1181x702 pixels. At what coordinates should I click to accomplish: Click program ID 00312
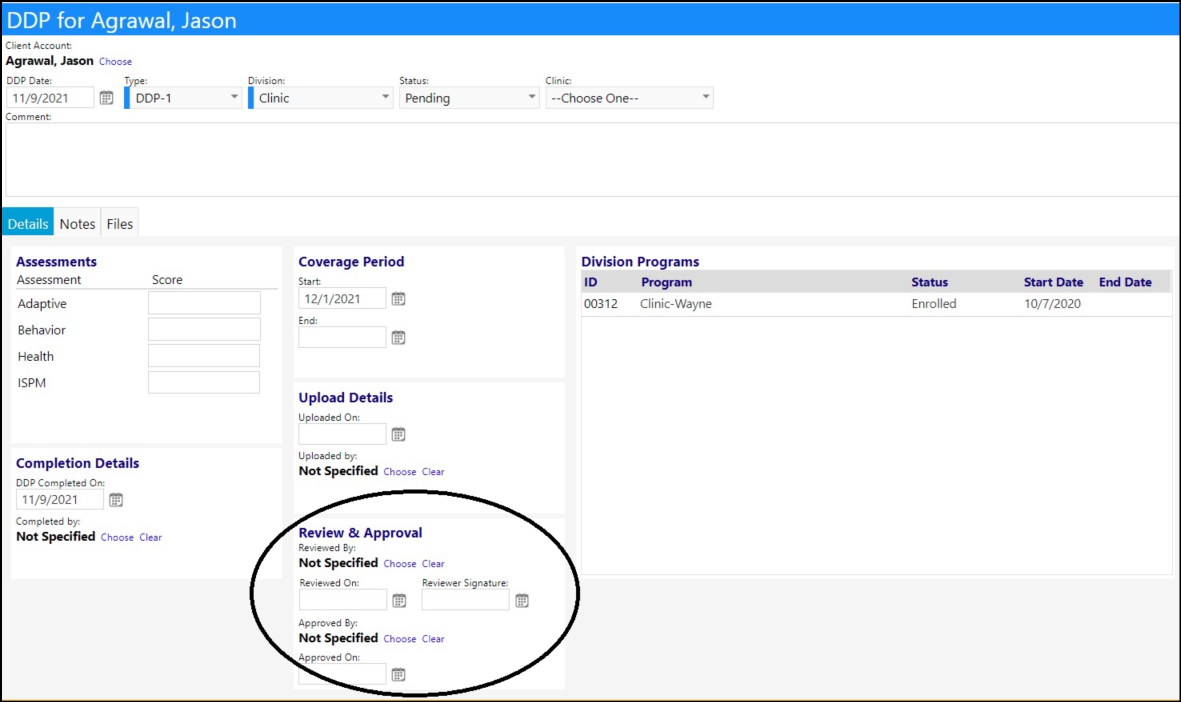[600, 304]
